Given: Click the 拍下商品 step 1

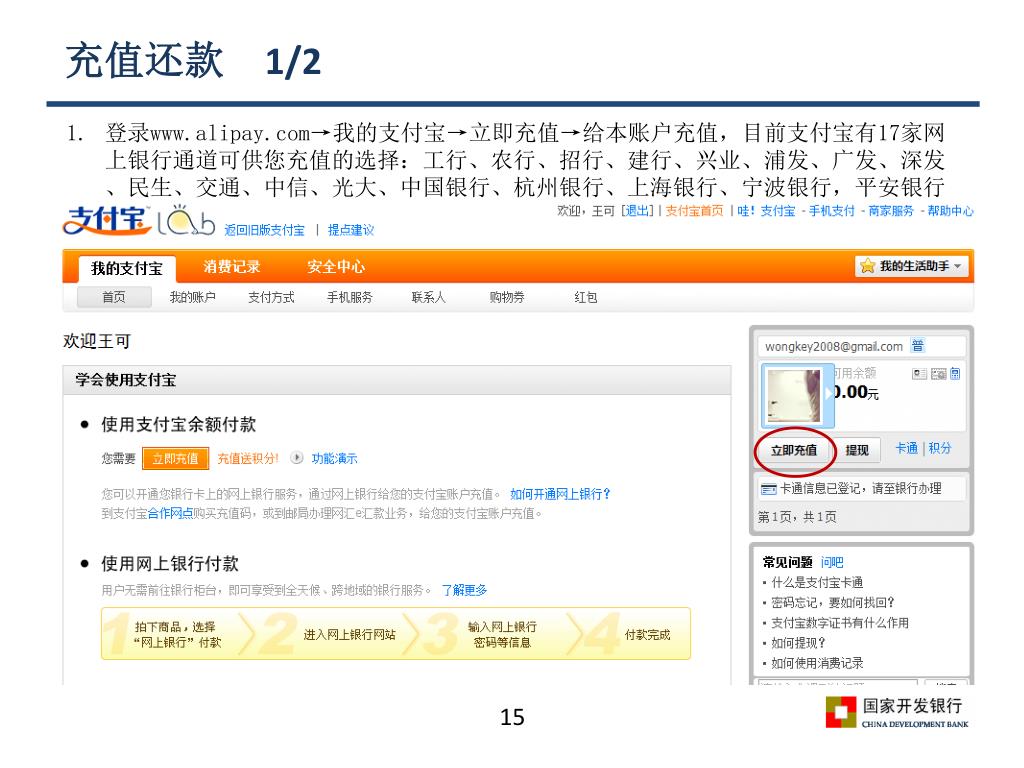Looking at the screenshot, I should 176,634.
